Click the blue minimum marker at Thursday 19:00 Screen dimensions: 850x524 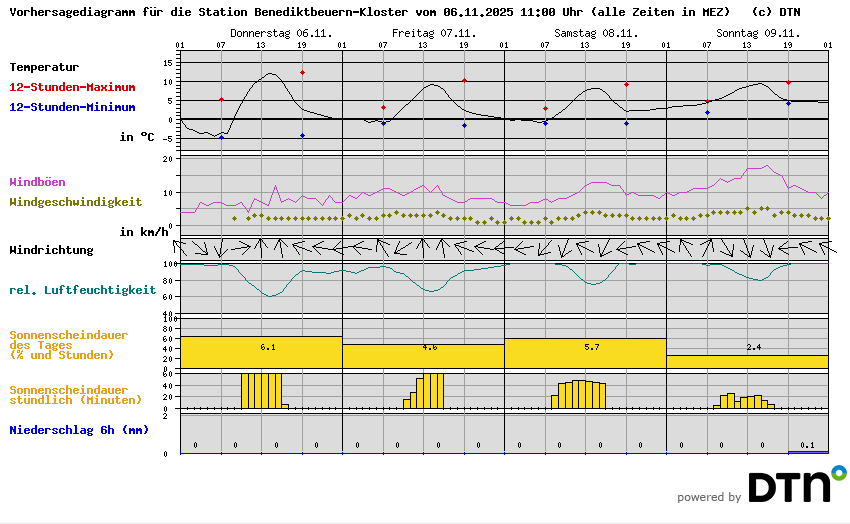point(302,135)
